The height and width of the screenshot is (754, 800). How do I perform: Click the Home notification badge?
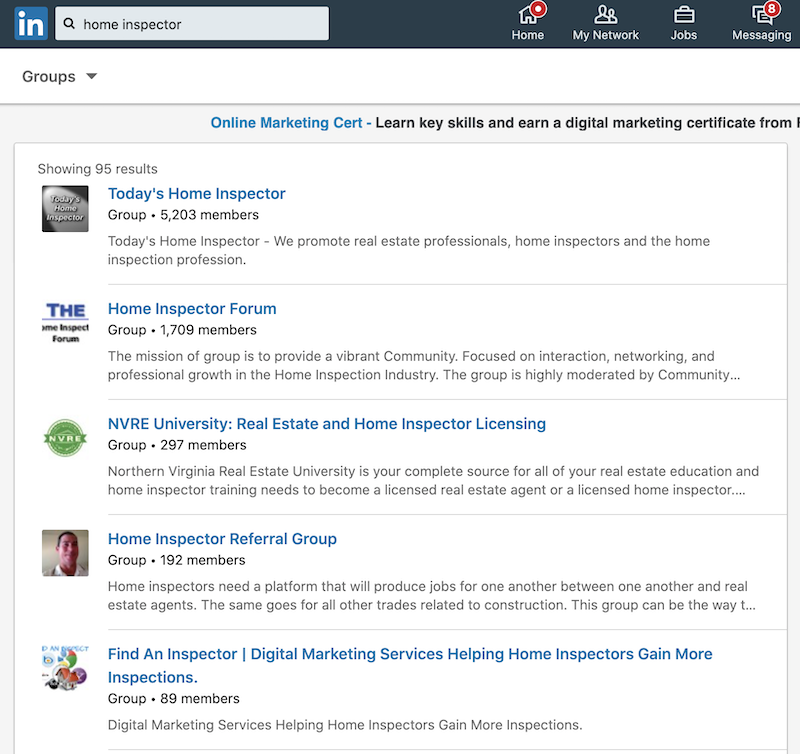point(538,8)
